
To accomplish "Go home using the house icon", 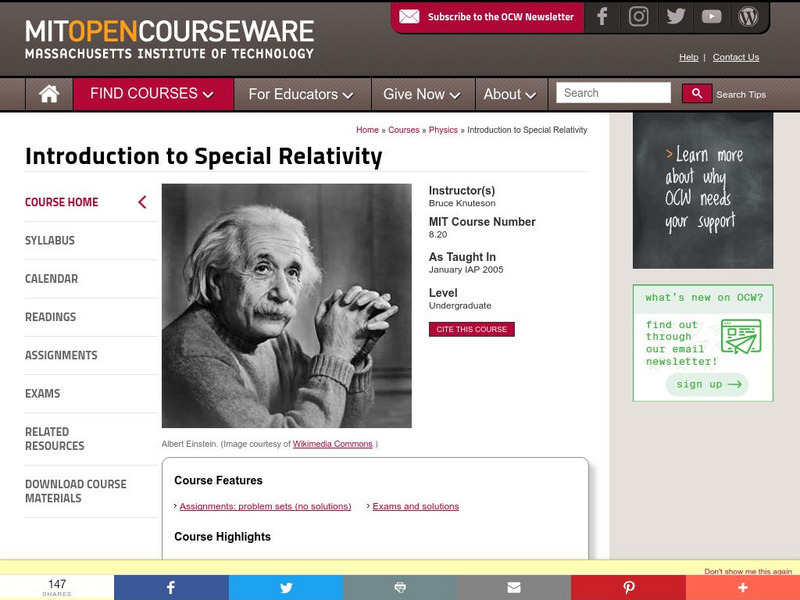I will (x=47, y=93).
